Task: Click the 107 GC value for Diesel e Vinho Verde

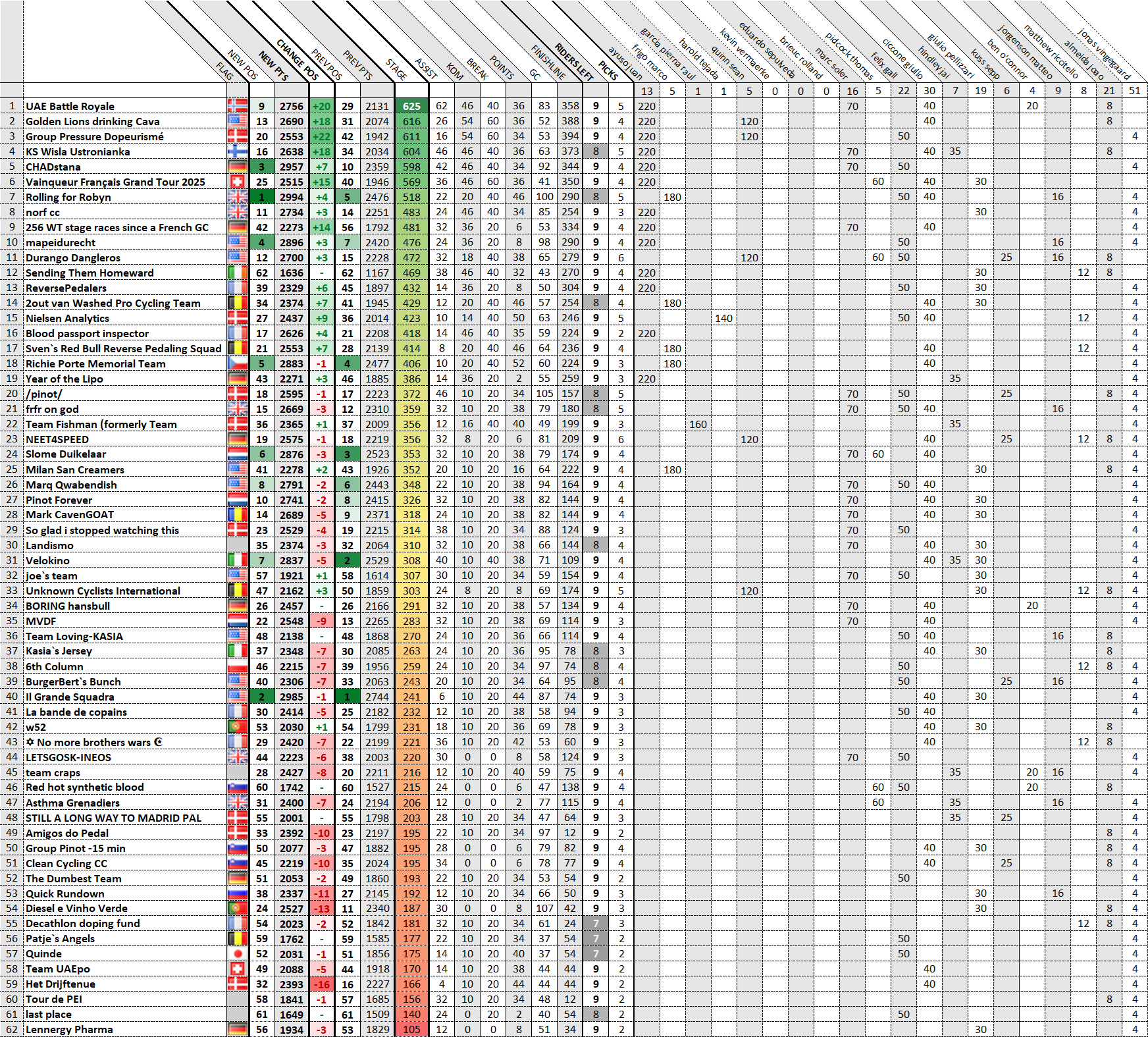Action: 544,909
